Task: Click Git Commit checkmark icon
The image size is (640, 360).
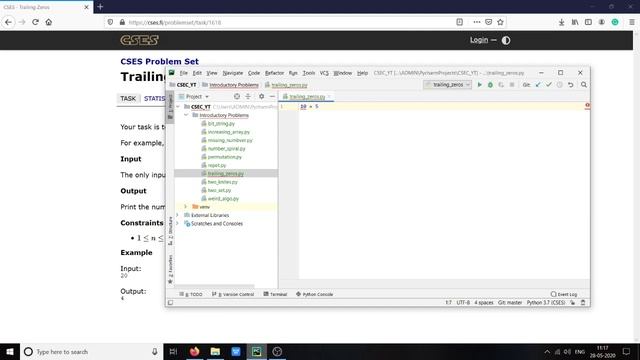Action: point(549,85)
